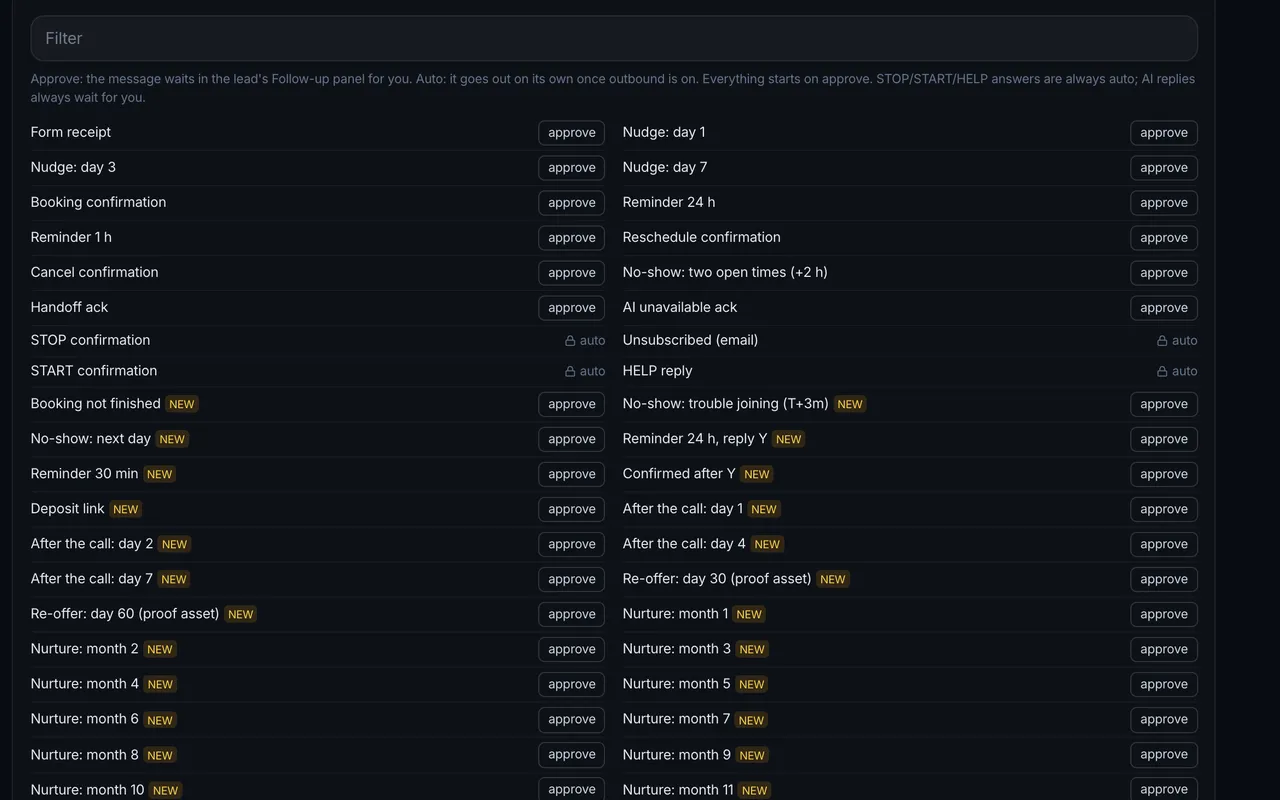
Task: Toggle approve on AI unavailable ack
Action: click(x=1164, y=308)
